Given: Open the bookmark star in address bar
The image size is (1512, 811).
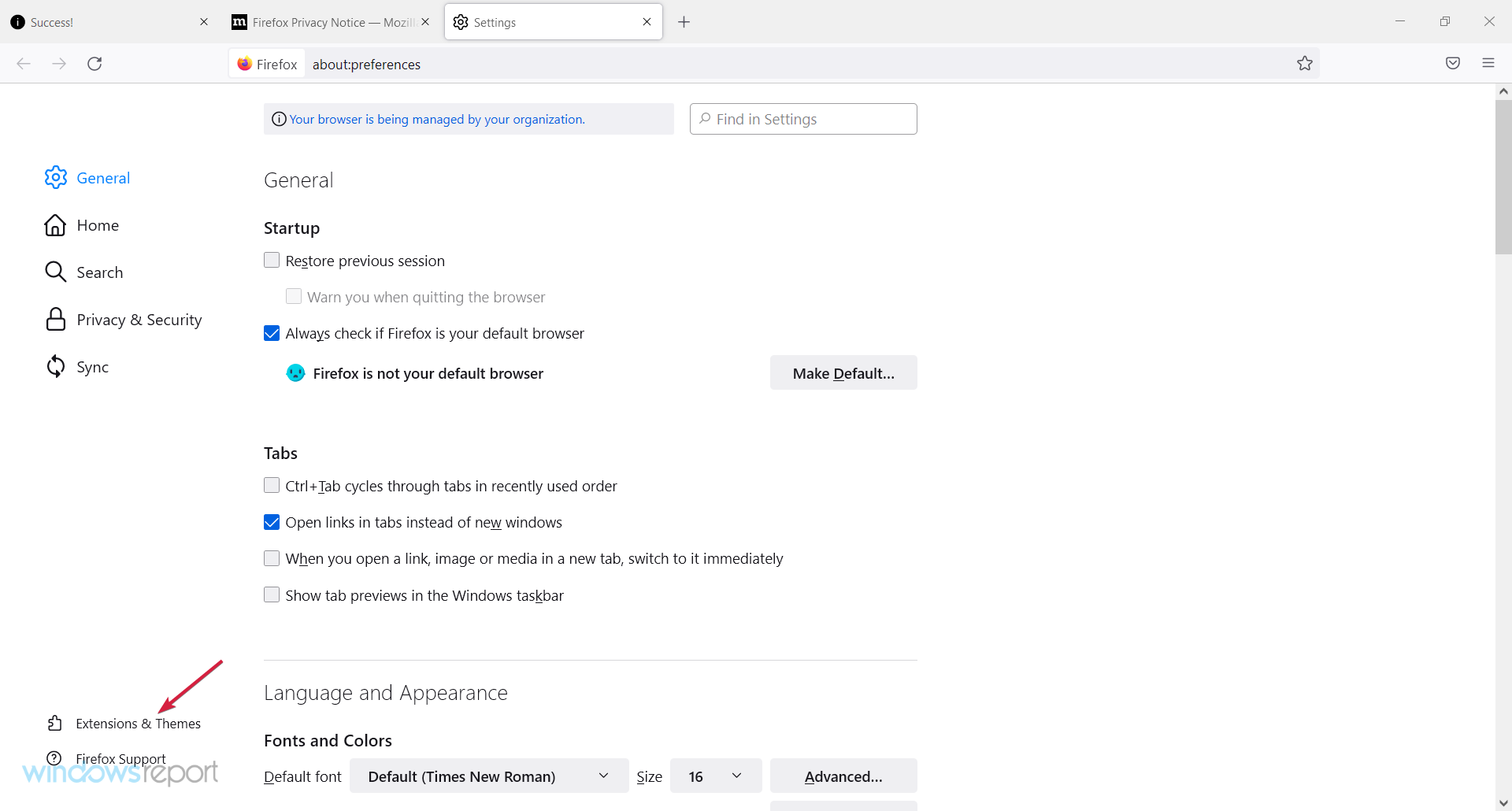Looking at the screenshot, I should pyautogui.click(x=1305, y=63).
